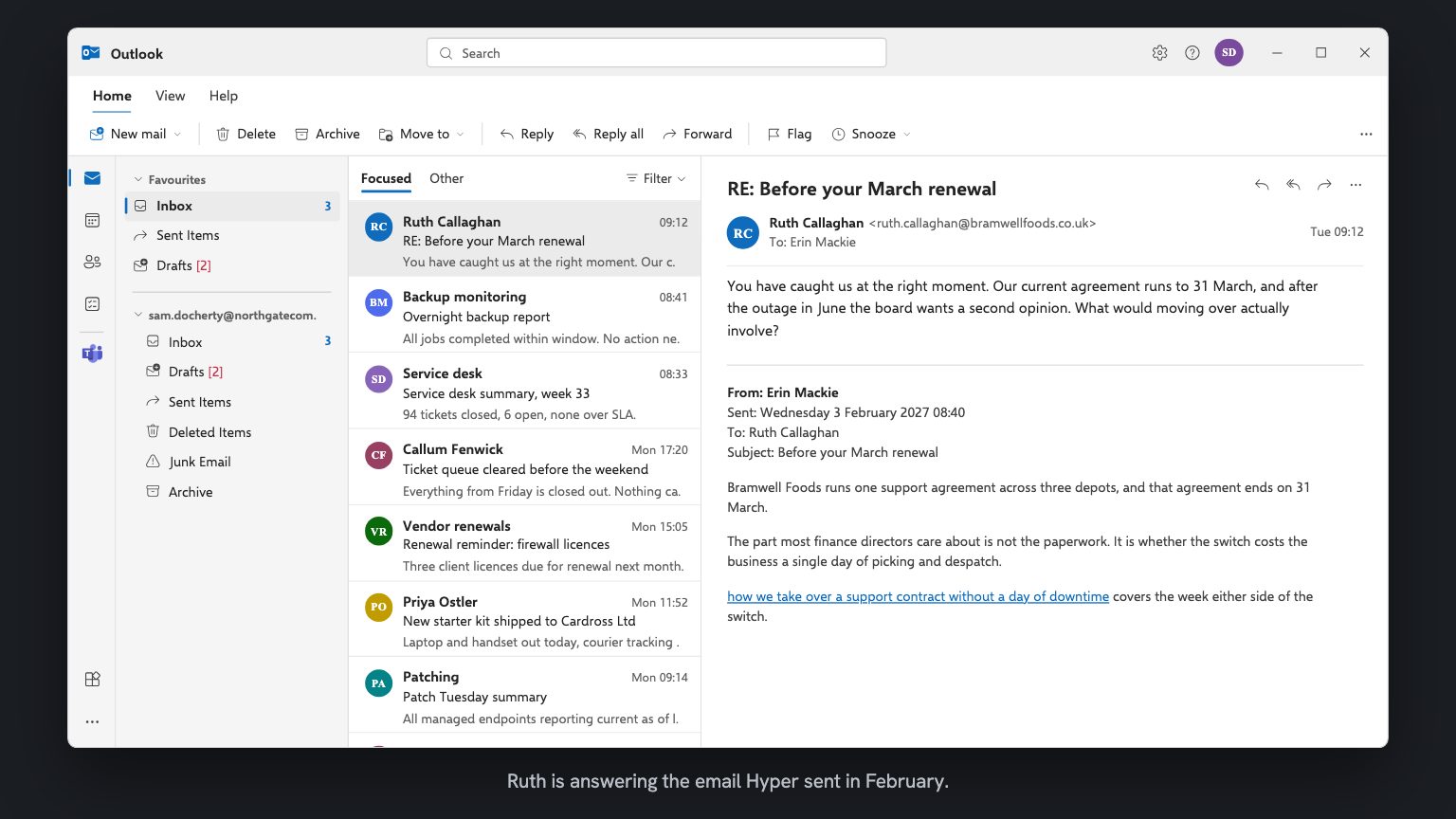Click inside the Search box
This screenshot has height=819, width=1456.
(656, 53)
